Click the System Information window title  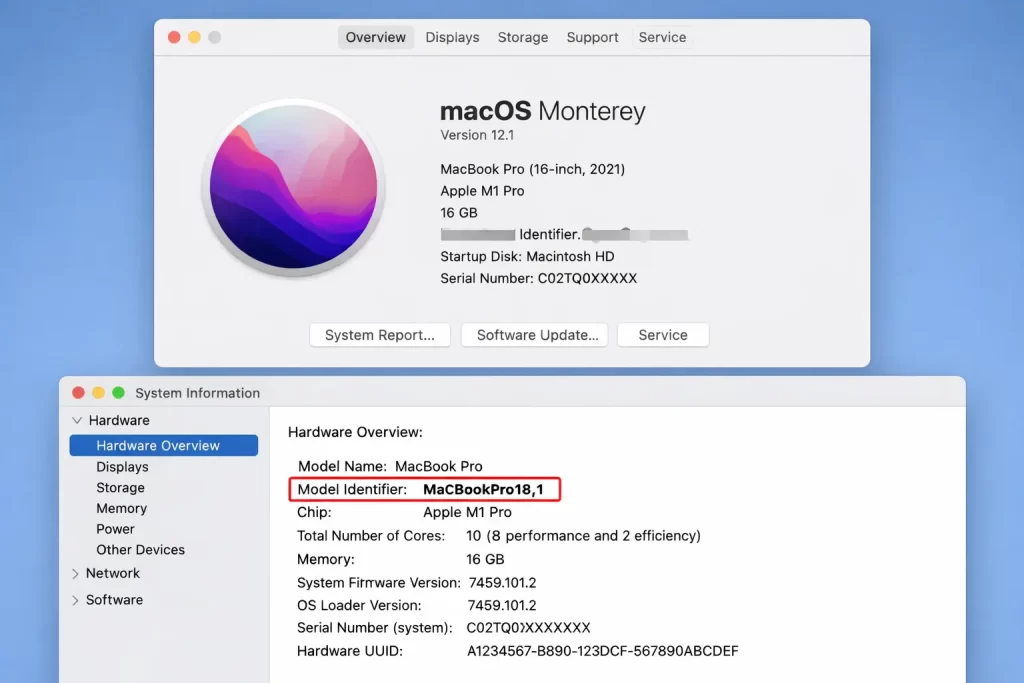(197, 393)
